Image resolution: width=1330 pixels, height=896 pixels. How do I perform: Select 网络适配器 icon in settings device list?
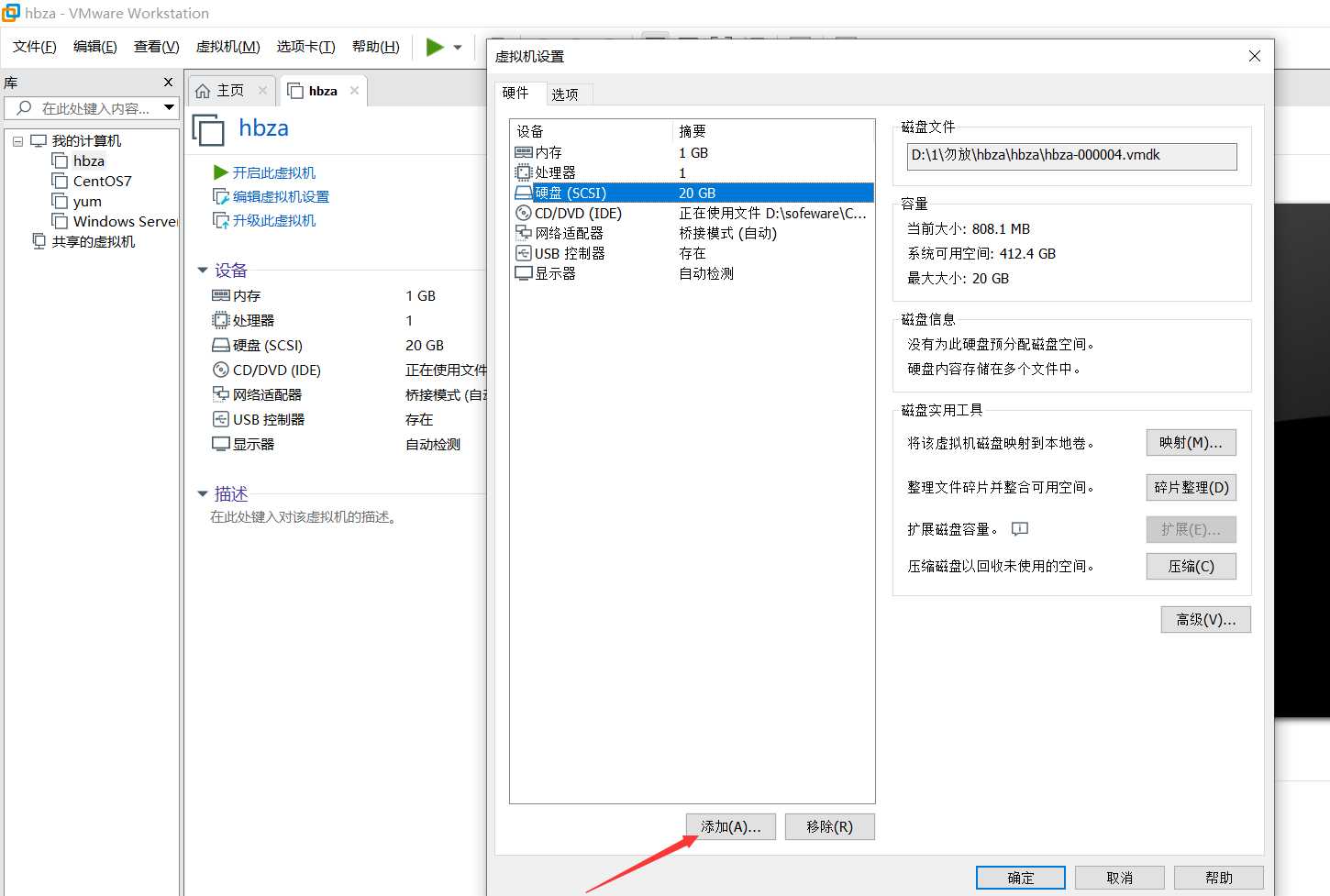coord(523,233)
